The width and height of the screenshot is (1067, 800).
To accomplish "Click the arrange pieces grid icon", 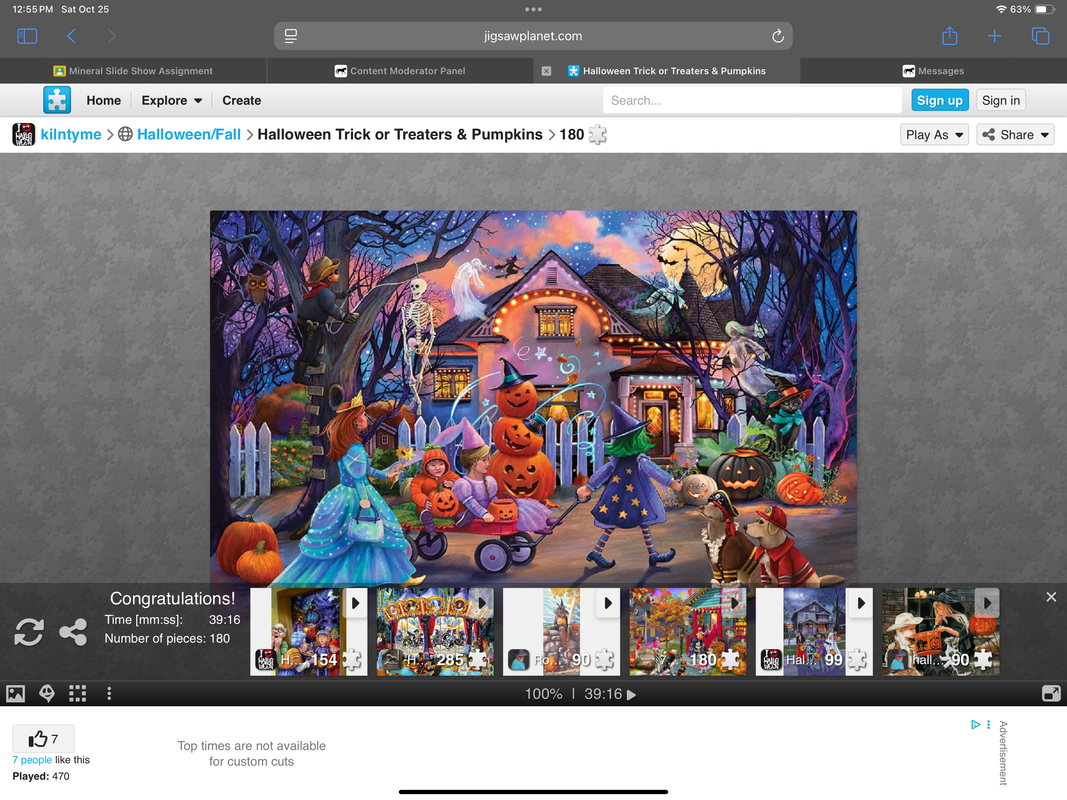I will click(78, 694).
